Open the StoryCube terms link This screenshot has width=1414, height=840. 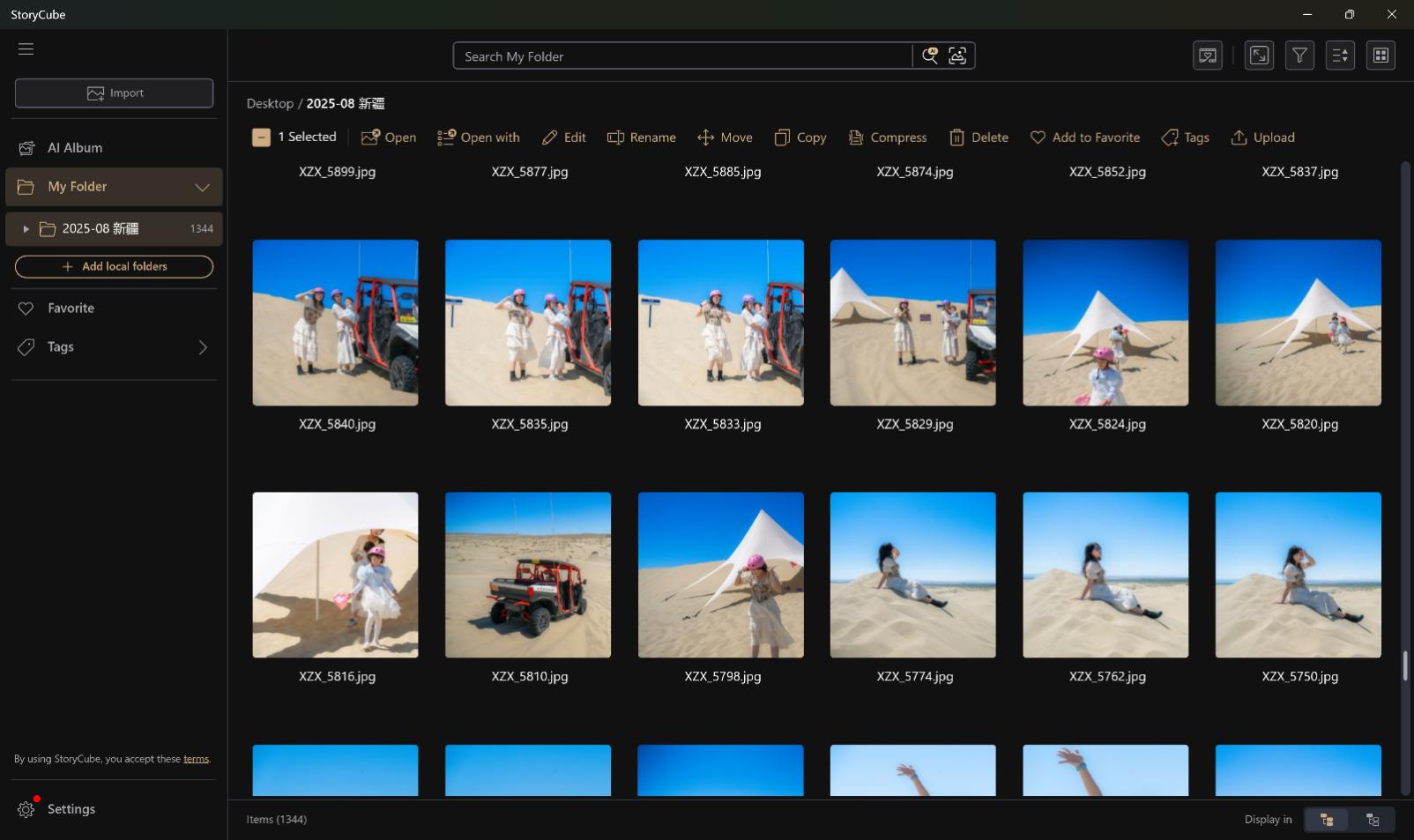tap(196, 759)
